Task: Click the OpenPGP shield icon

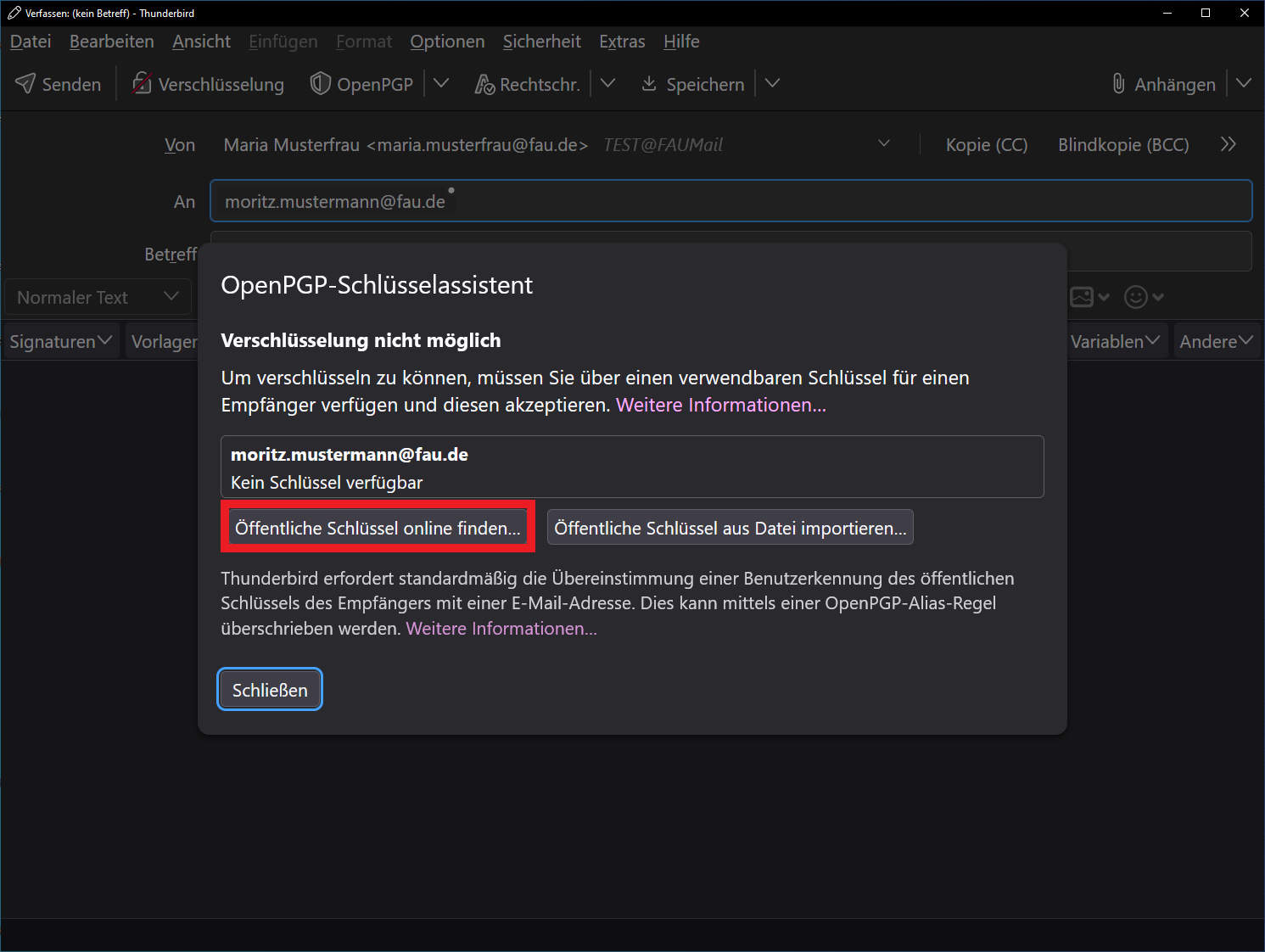Action: click(320, 84)
